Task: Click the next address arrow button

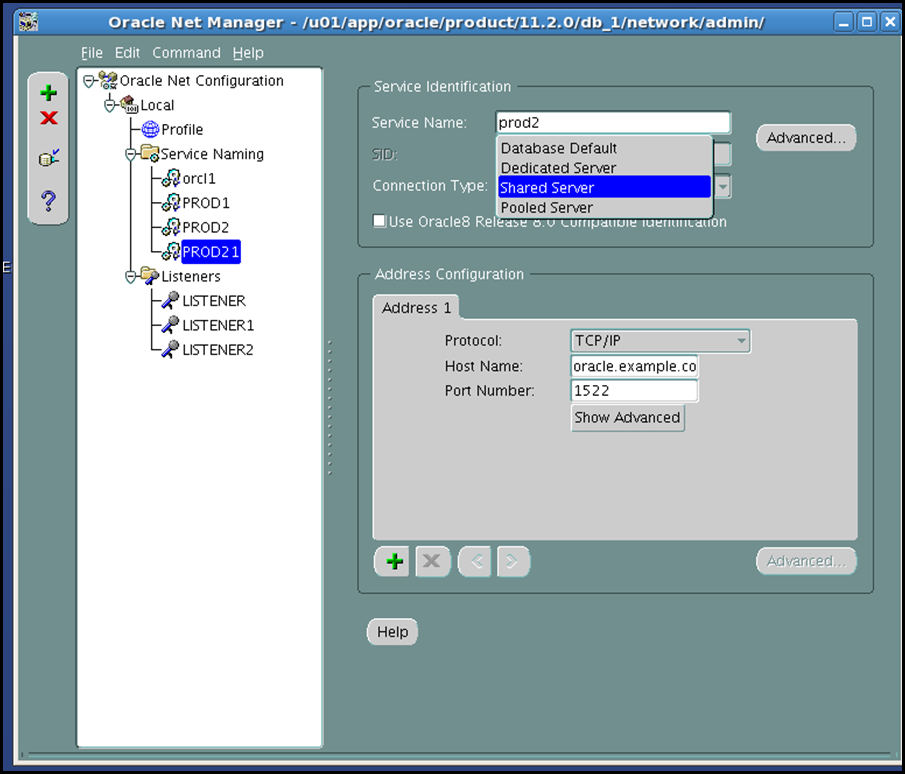Action: [x=512, y=561]
